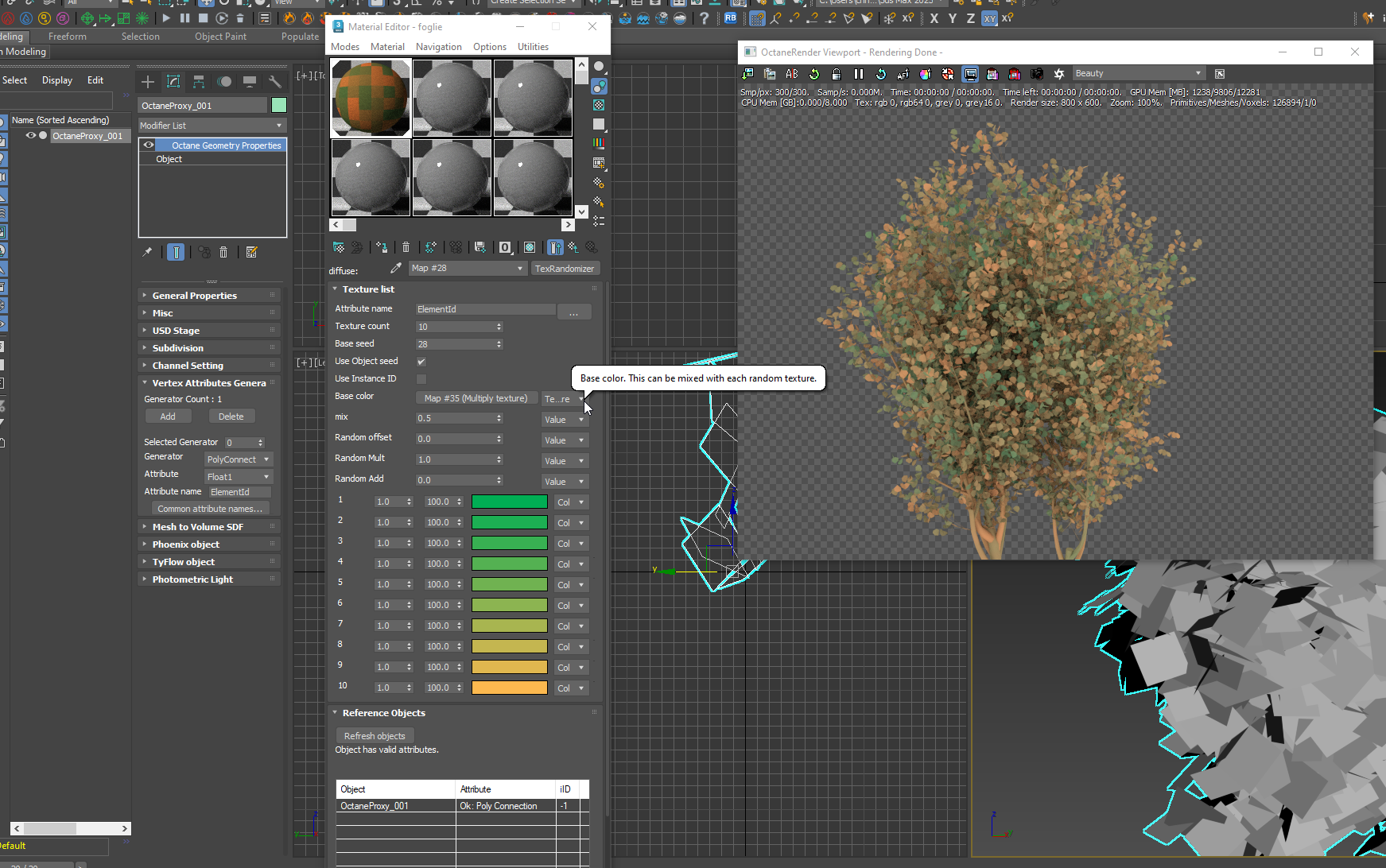Click the Common attribute names button
The width and height of the screenshot is (1386, 868).
click(210, 509)
